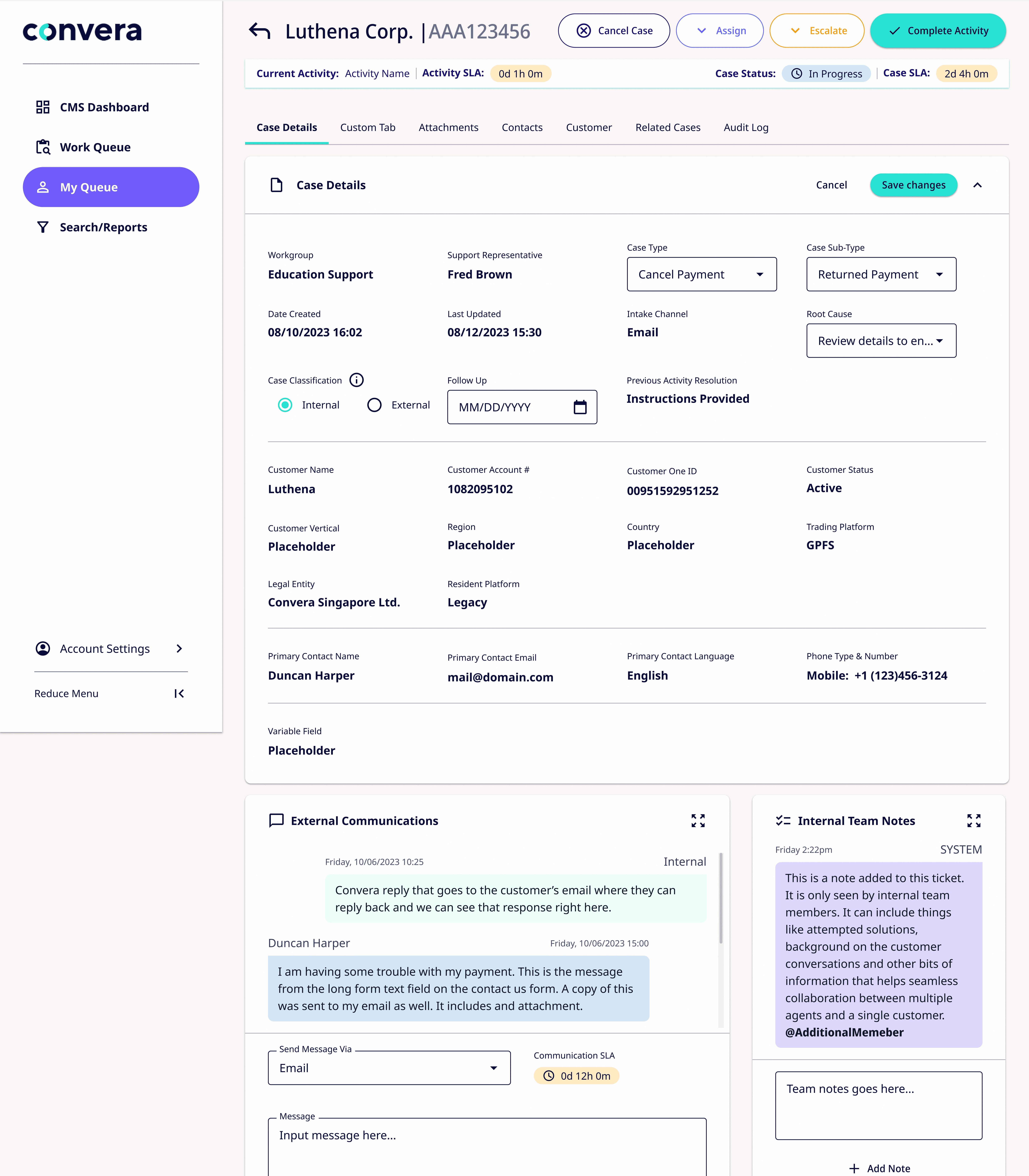Image resolution: width=1029 pixels, height=1176 pixels.
Task: Go to Search/Reports in the sidebar
Action: (x=103, y=227)
